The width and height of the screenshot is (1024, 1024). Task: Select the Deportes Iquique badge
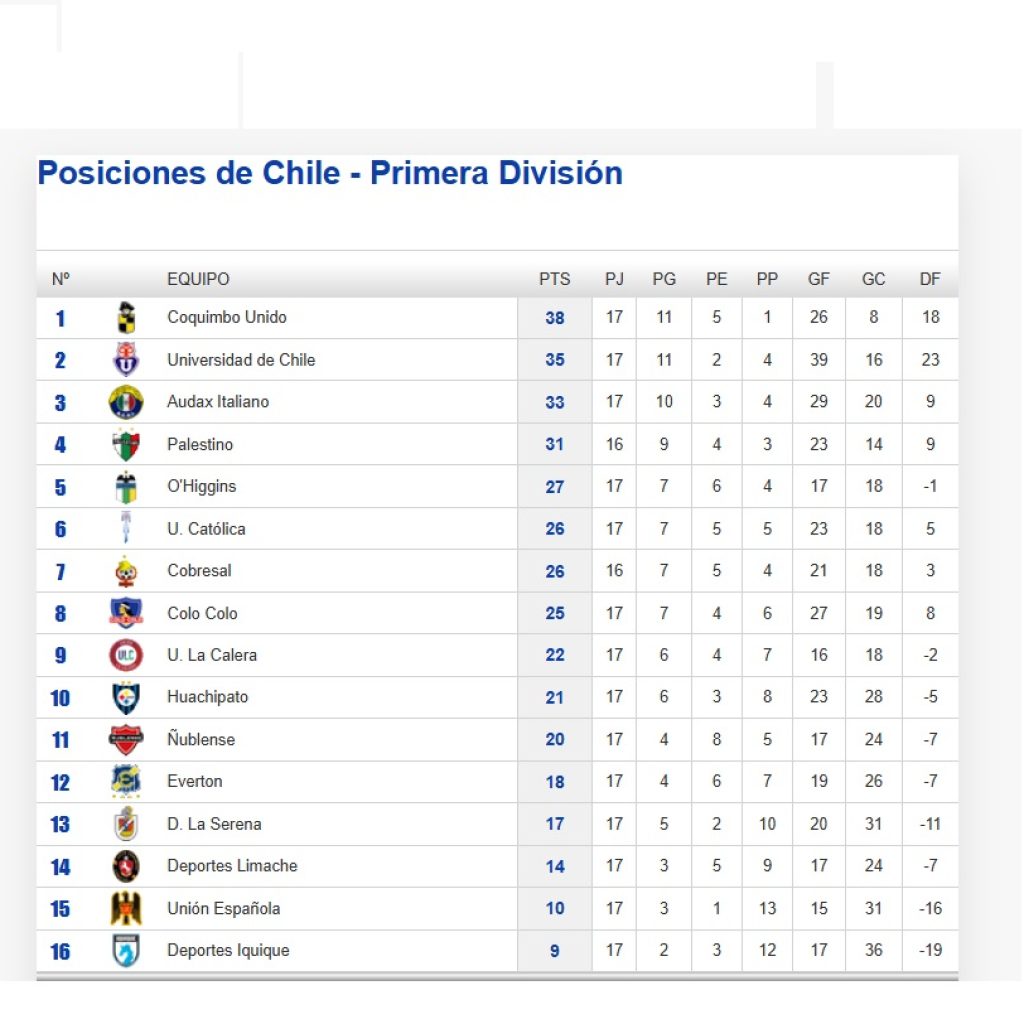126,951
